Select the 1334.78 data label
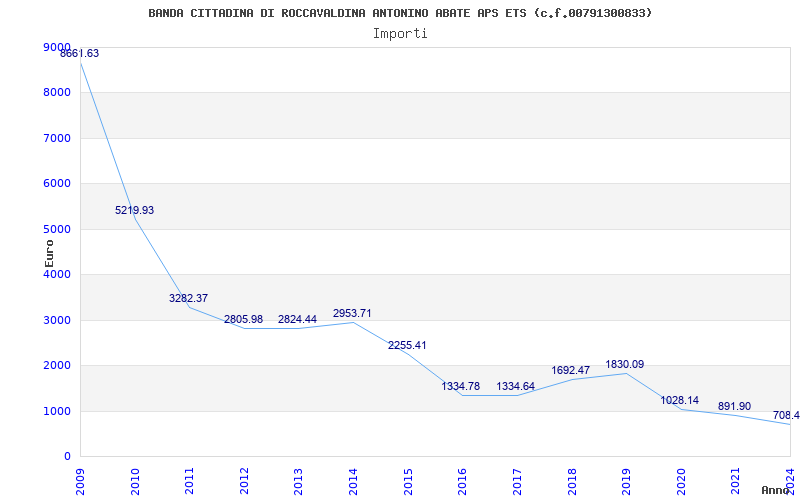The height and width of the screenshot is (500, 800). point(461,386)
